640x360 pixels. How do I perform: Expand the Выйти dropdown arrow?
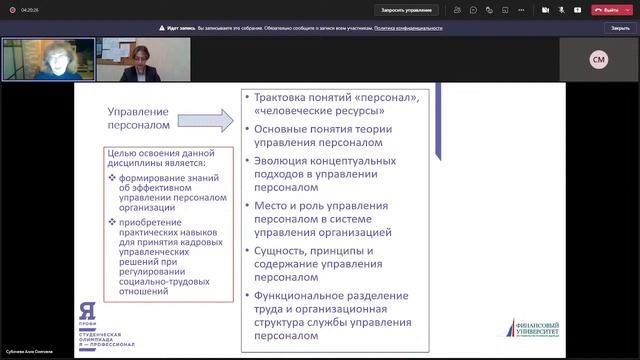pos(628,10)
